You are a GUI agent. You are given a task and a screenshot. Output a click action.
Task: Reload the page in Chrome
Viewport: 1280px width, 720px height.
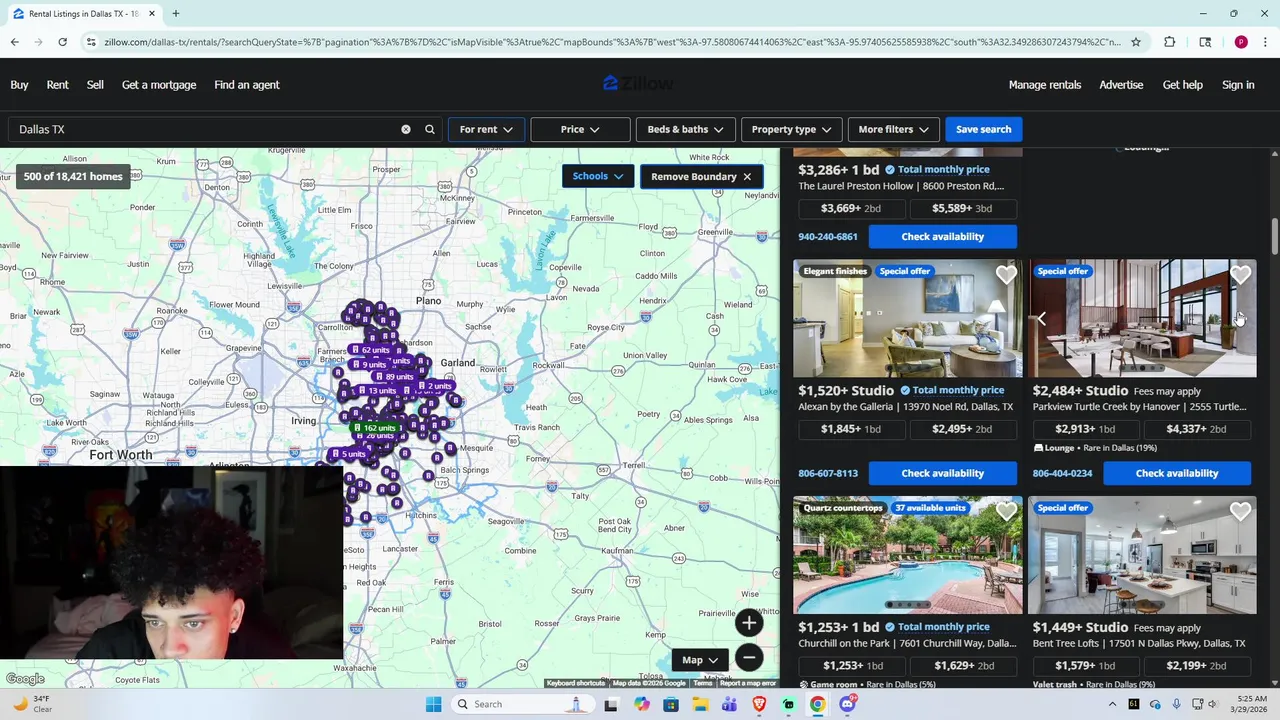coord(62,42)
